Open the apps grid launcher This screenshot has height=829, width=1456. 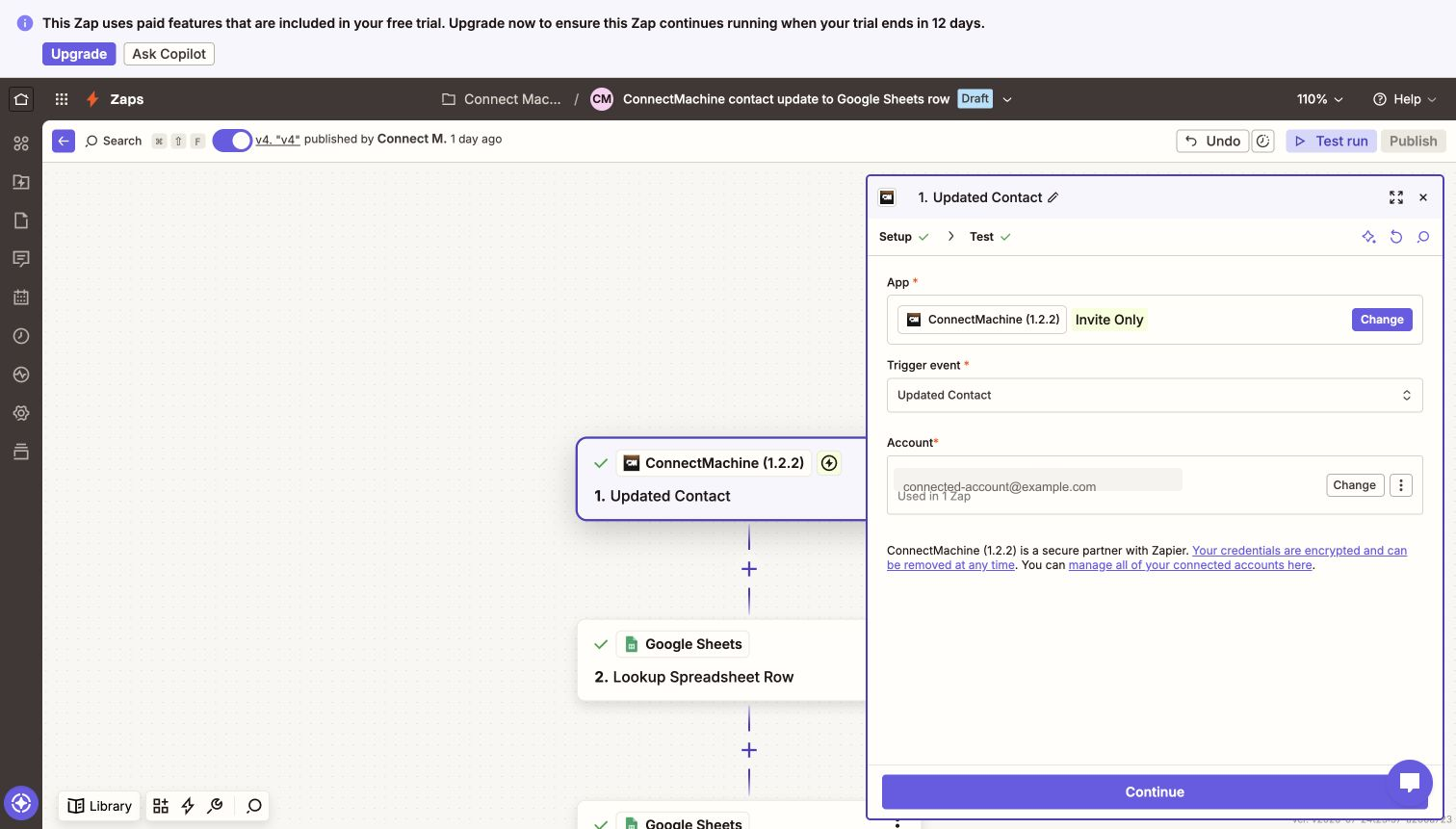click(62, 99)
